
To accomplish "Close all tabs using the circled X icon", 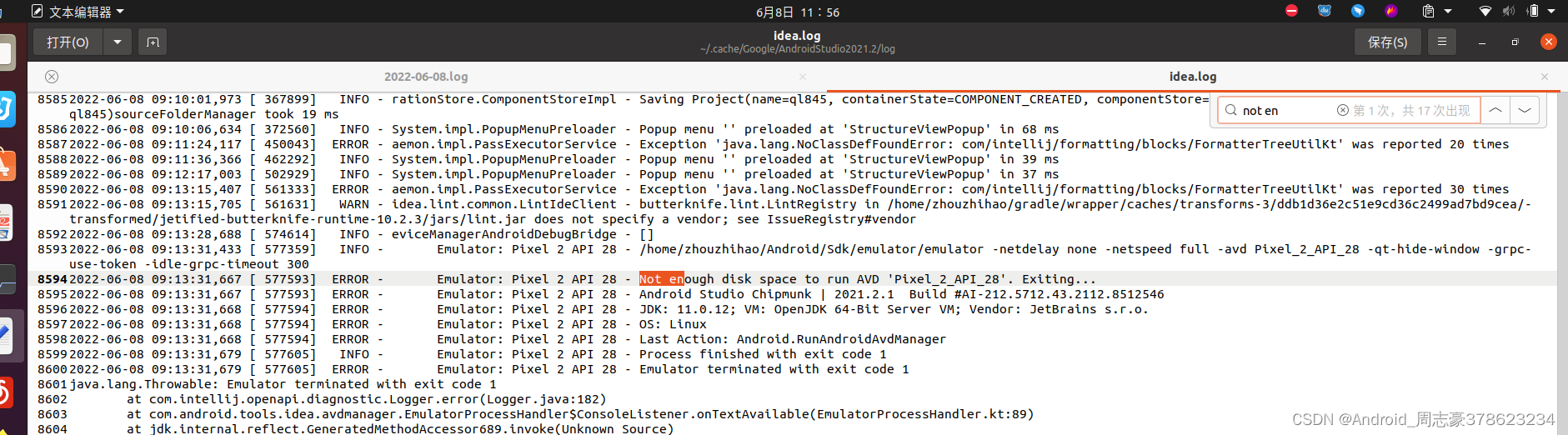I will pos(52,77).
